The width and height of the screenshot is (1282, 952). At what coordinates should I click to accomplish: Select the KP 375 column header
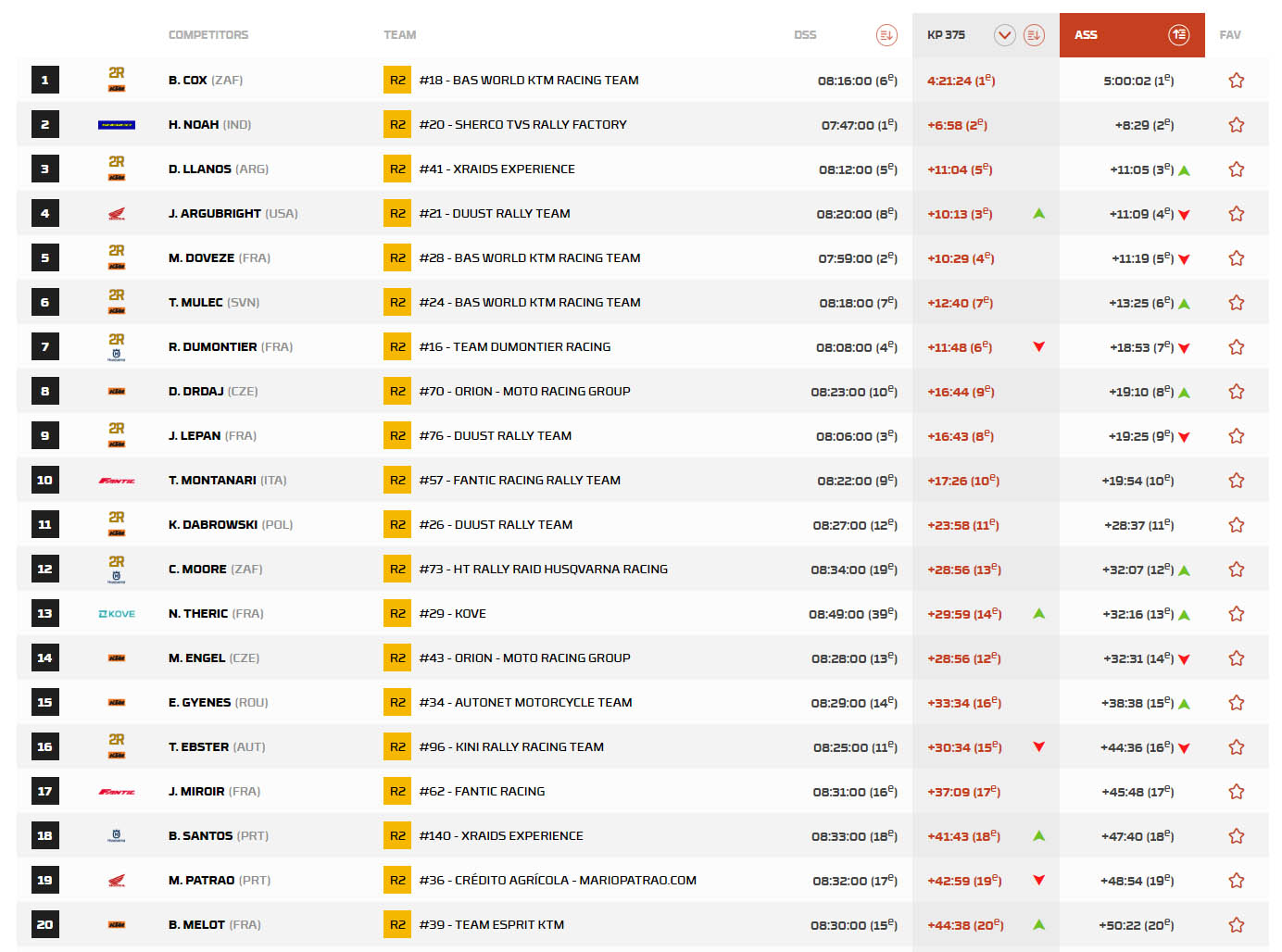tap(946, 35)
